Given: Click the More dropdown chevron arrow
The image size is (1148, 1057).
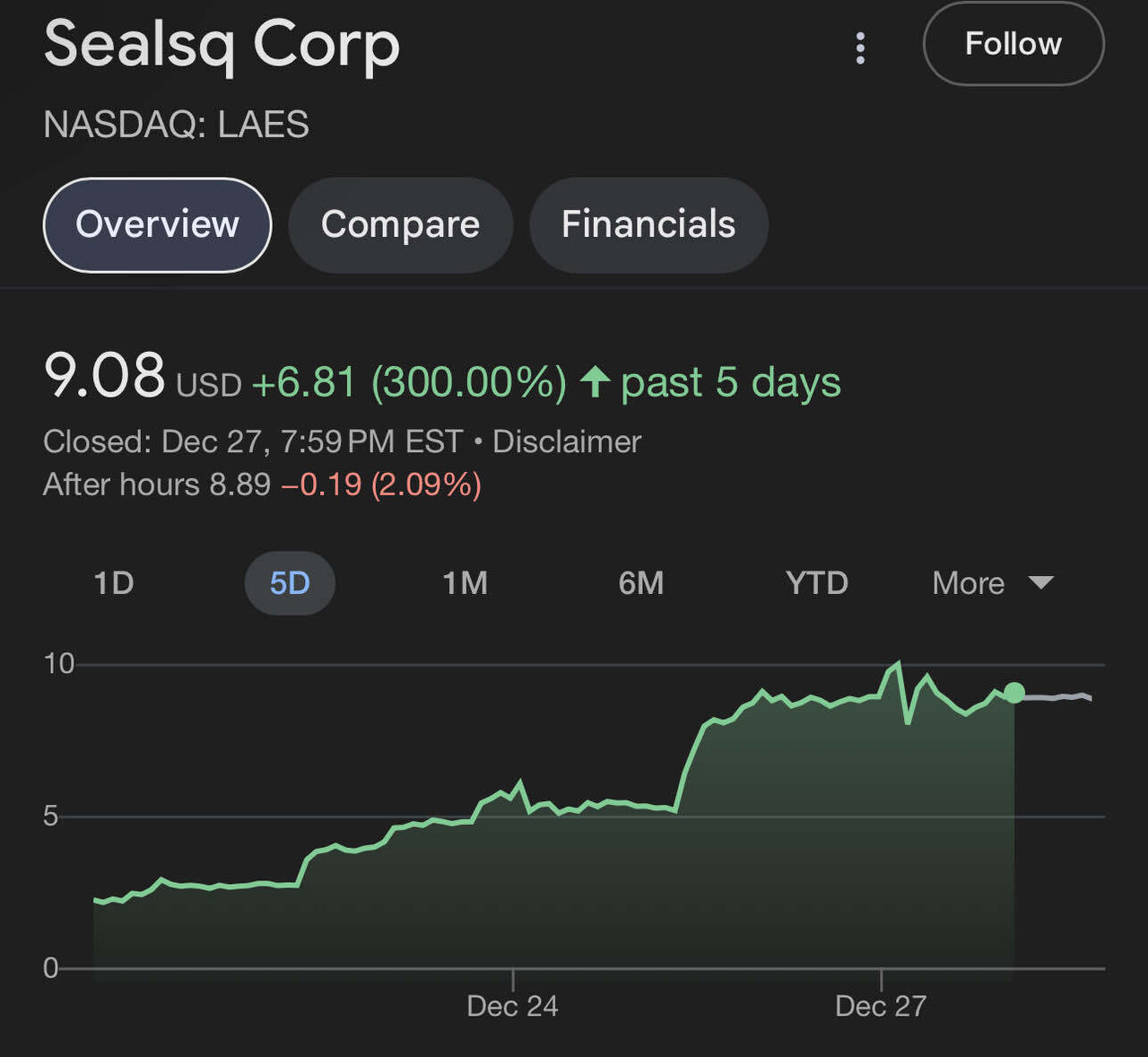Looking at the screenshot, I should pyautogui.click(x=1041, y=583).
